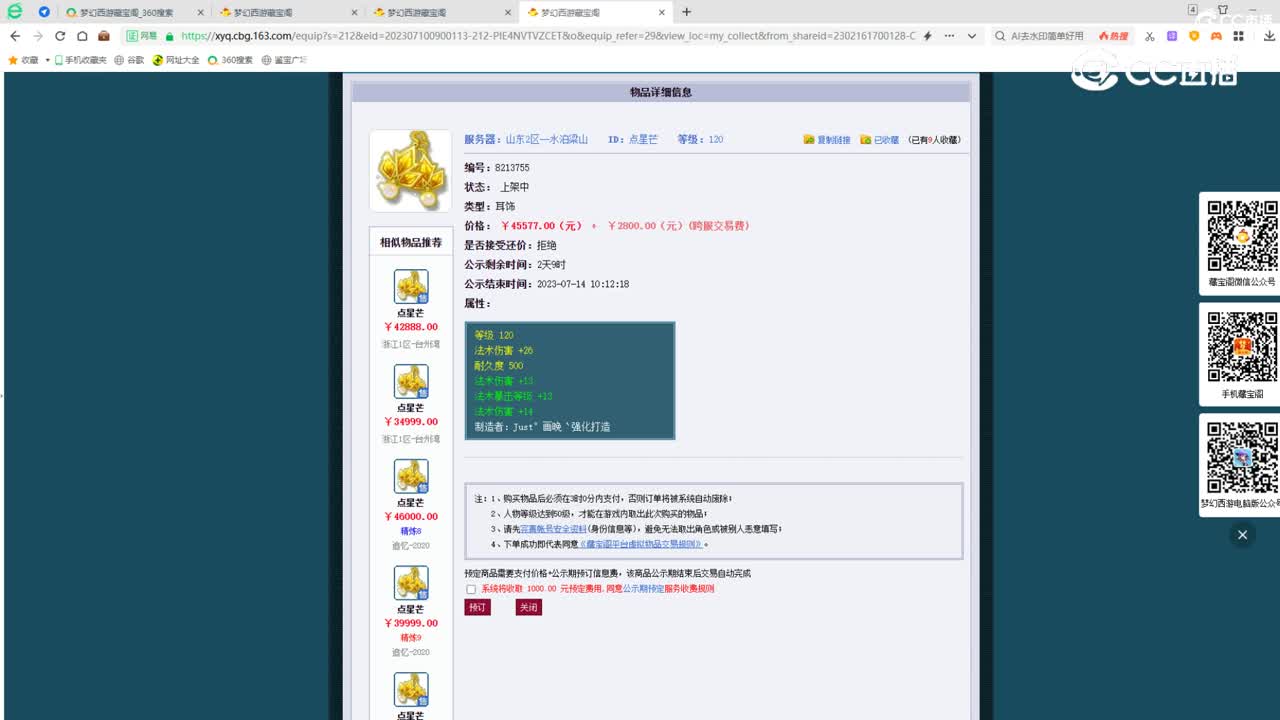This screenshot has height=720, width=1280.
Task: Open the 网址大全 bookmark
Action: coord(176,60)
